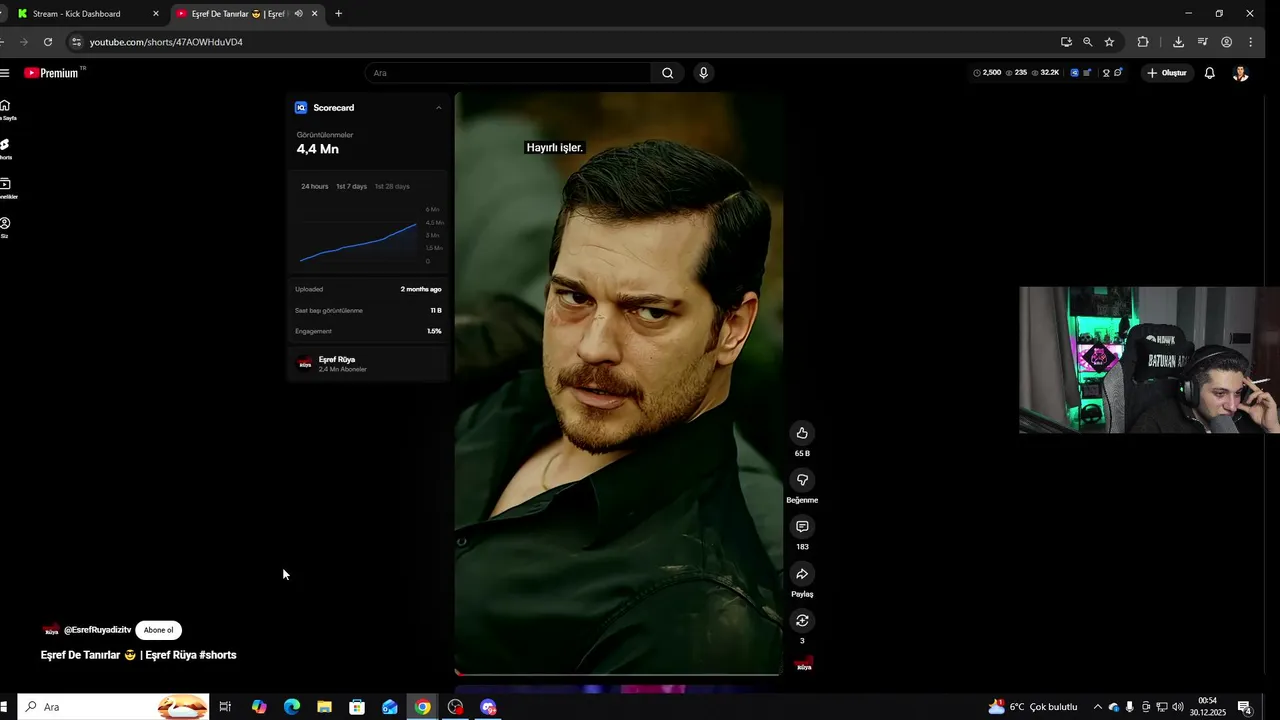Screen dimensions: 1280x720
Task: Open Chrome's three-dot menu
Action: [x=1251, y=42]
